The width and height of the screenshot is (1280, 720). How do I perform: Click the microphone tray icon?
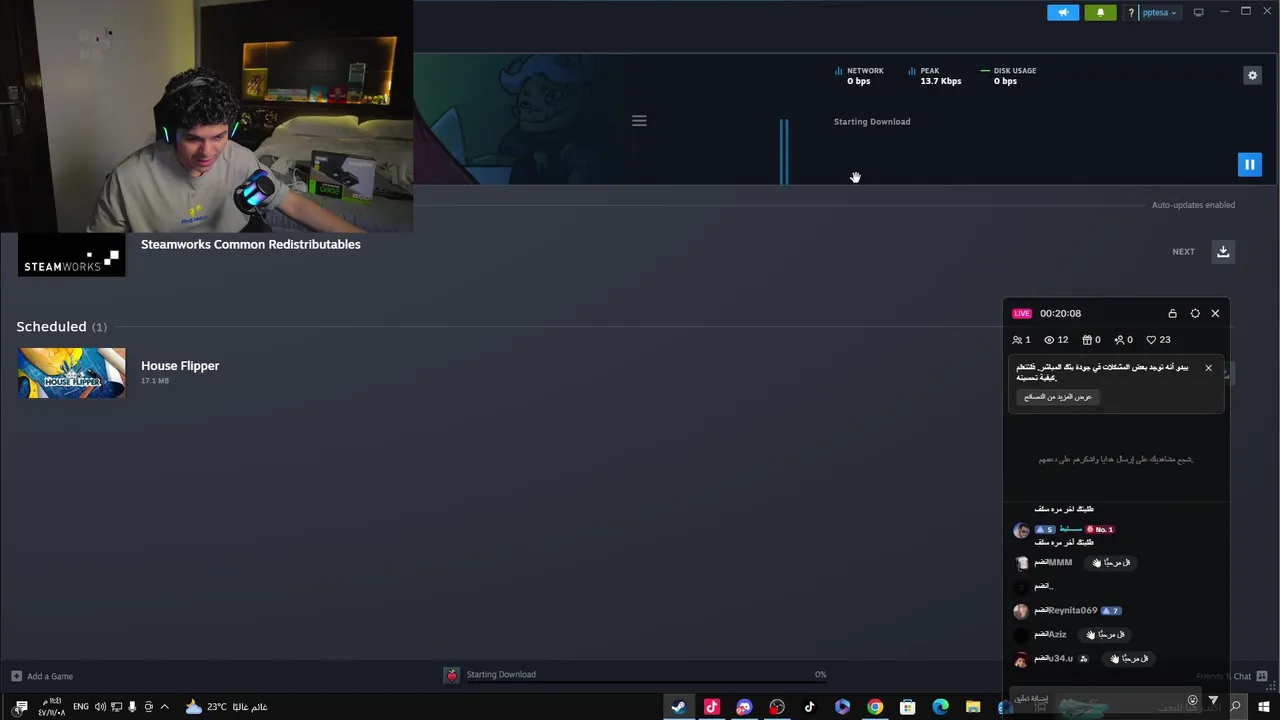(132, 707)
